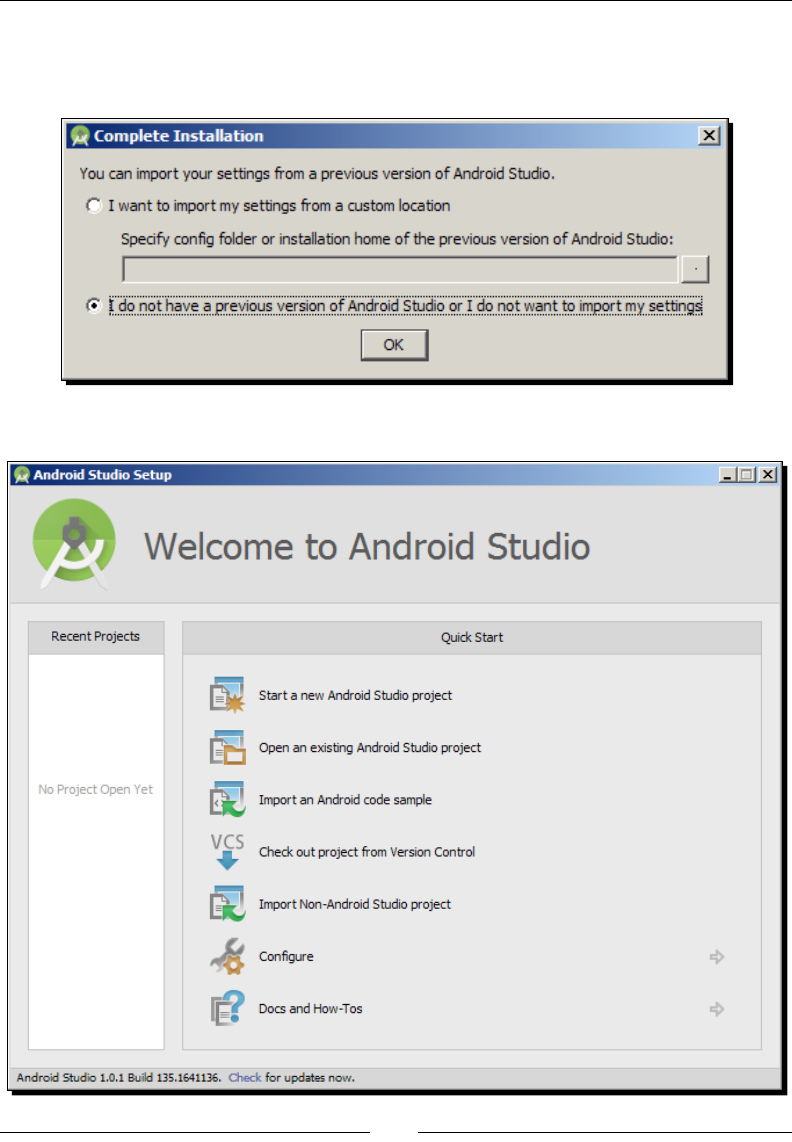Click the Import Non-Android Studio project icon
Viewport: 792px width, 1142px height.
tap(227, 904)
